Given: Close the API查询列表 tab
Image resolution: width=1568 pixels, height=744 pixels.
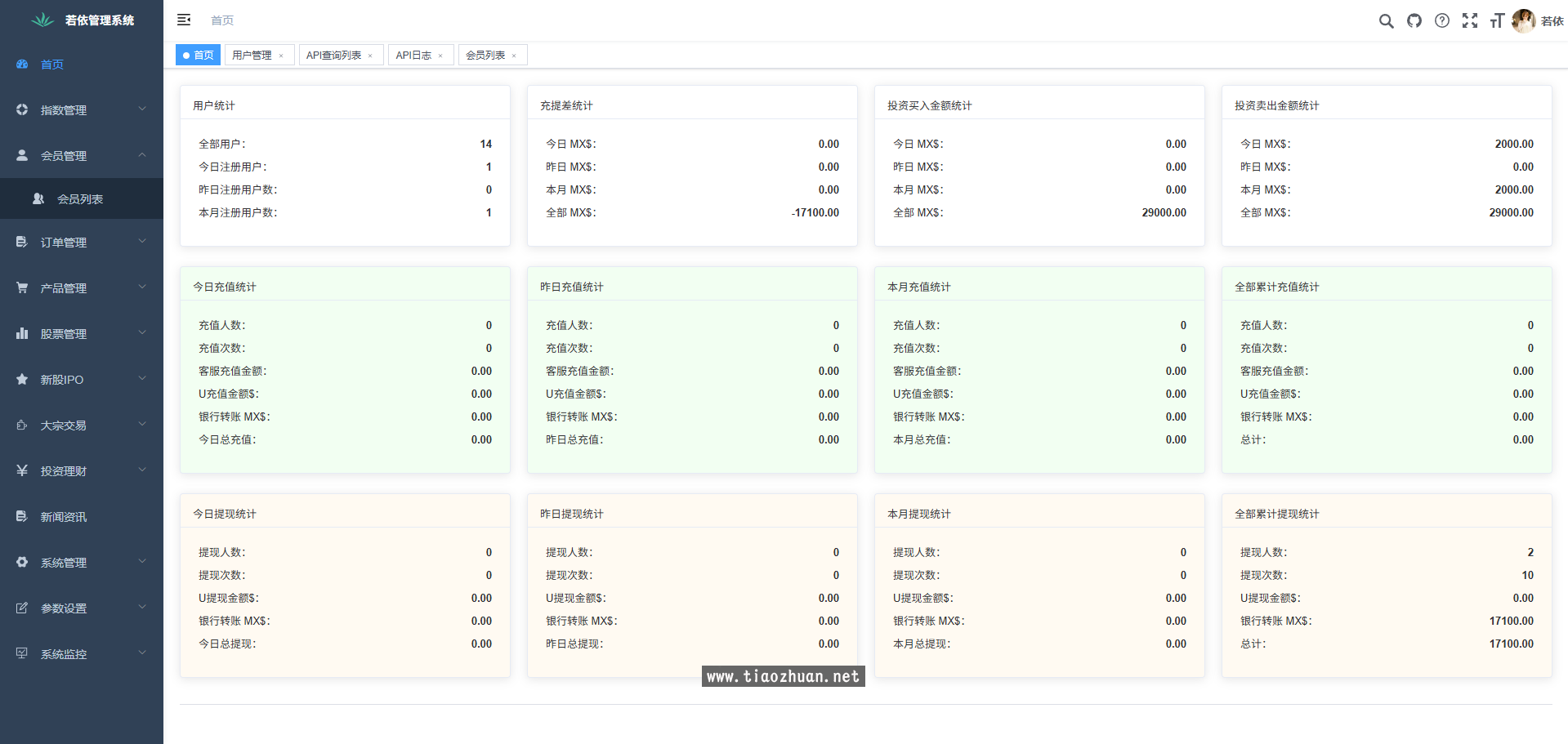Looking at the screenshot, I should pos(370,56).
